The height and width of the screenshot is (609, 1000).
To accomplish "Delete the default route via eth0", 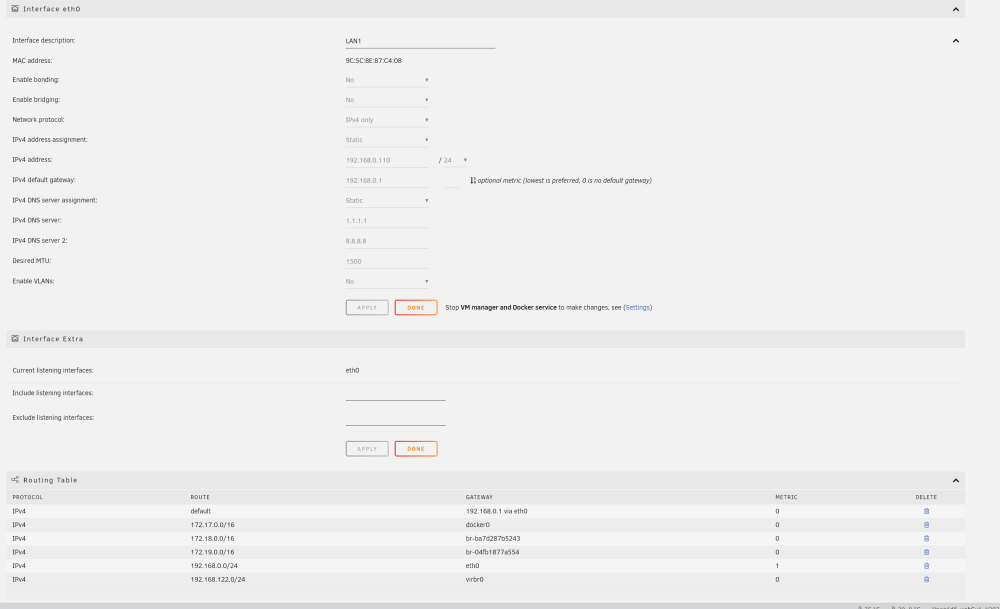I will [926, 511].
